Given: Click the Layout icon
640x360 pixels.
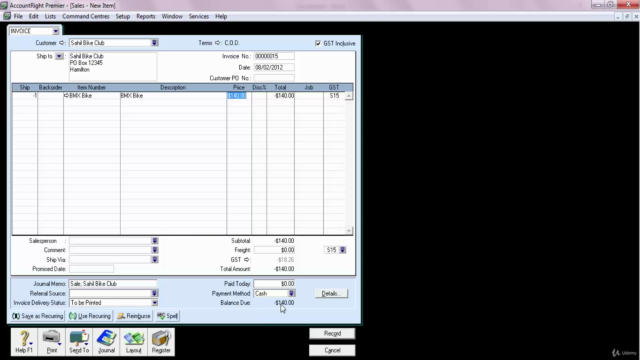Looking at the screenshot, I should [133, 342].
